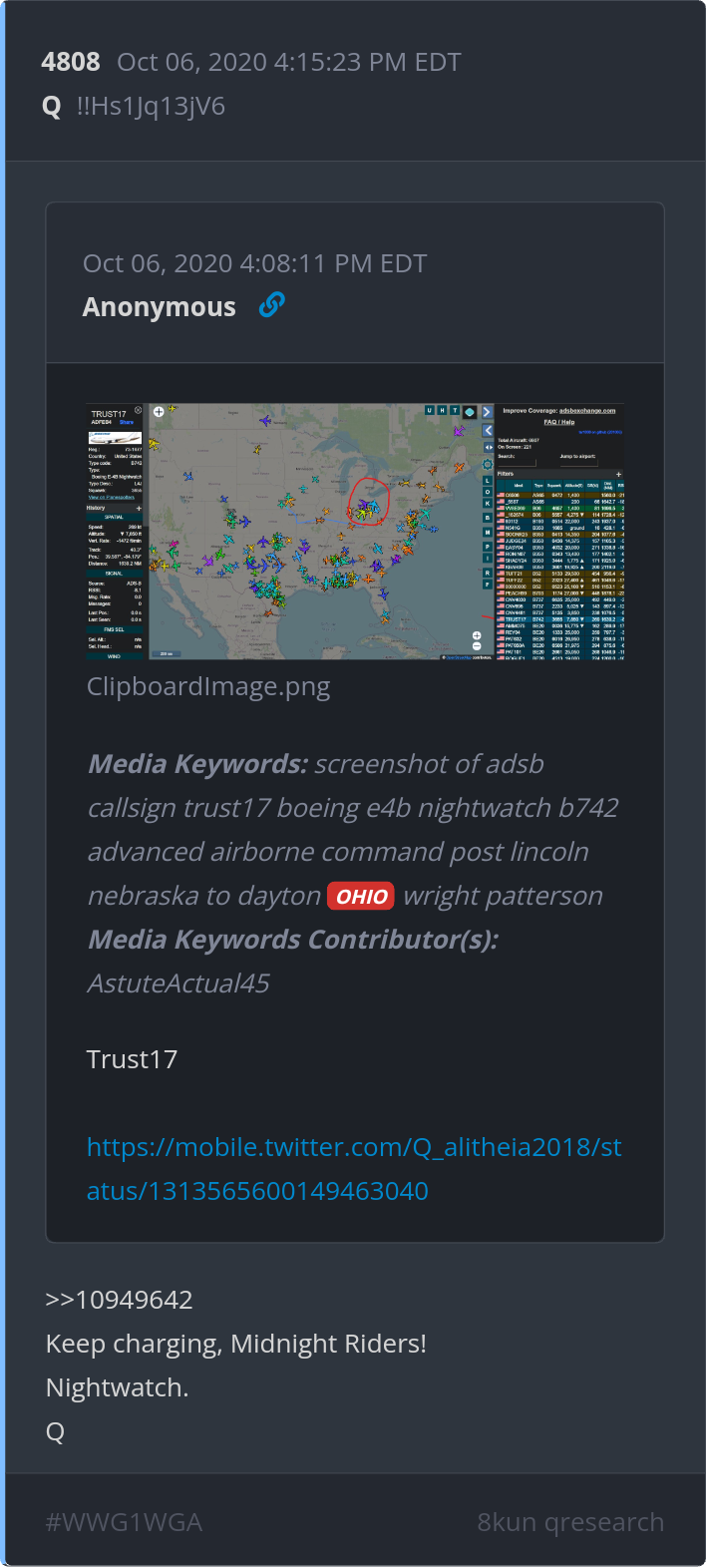Screen dimensions: 708x1568
Task: Click the quoted post's 4:08:11 PM timestamp
Action: tap(254, 263)
